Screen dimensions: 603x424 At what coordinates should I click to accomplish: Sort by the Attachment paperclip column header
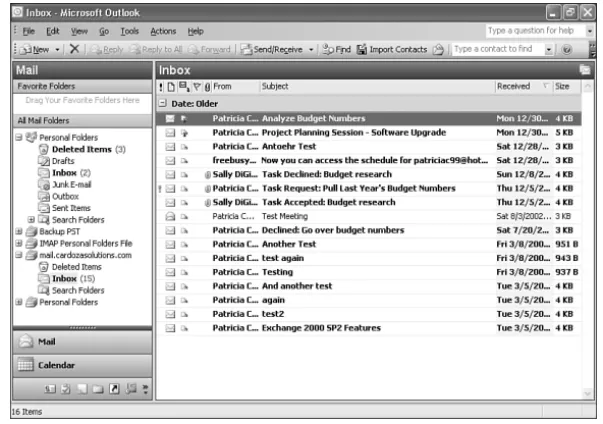pos(207,87)
